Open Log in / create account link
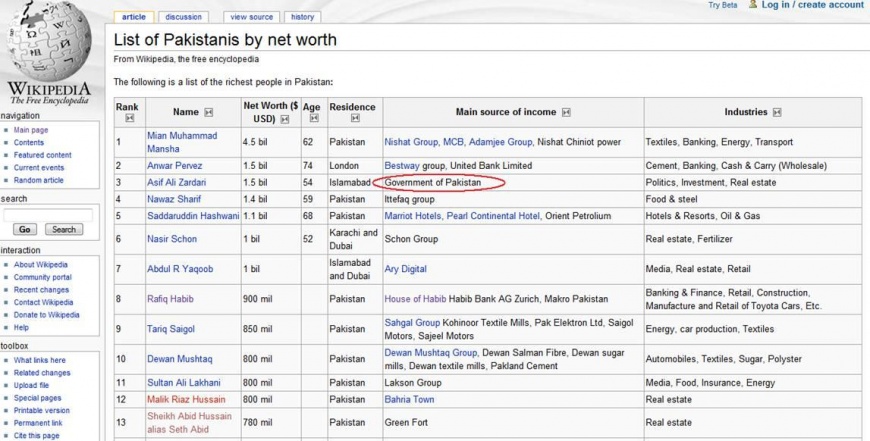This screenshot has height=441, width=870. 812,5
